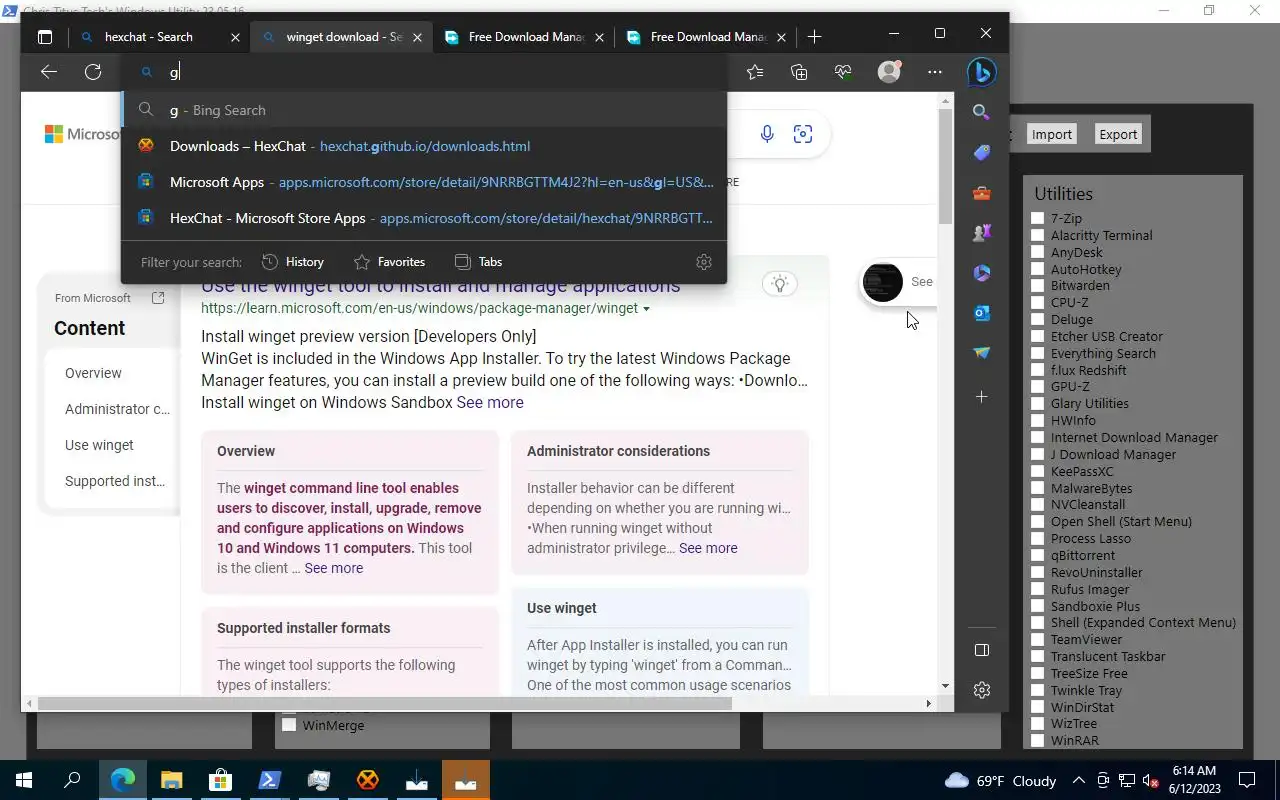Select the Microsoft Apps suggestion
The height and width of the screenshot is (800, 1280).
tap(424, 182)
